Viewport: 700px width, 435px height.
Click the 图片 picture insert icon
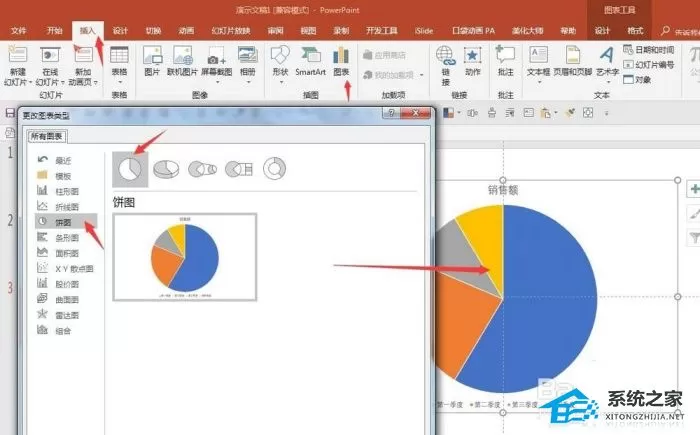tap(152, 61)
